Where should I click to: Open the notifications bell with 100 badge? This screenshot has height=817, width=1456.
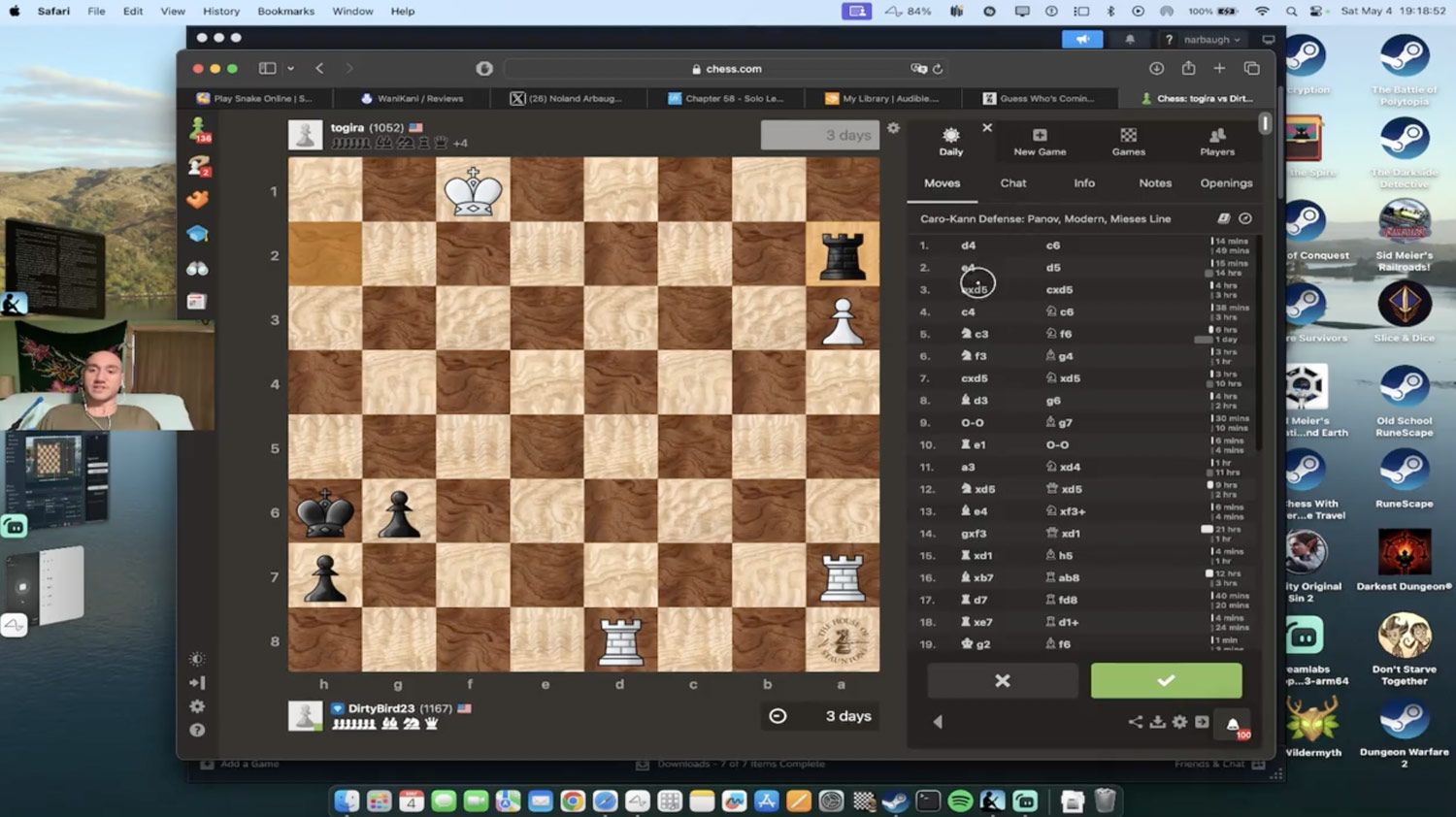pos(1233,724)
